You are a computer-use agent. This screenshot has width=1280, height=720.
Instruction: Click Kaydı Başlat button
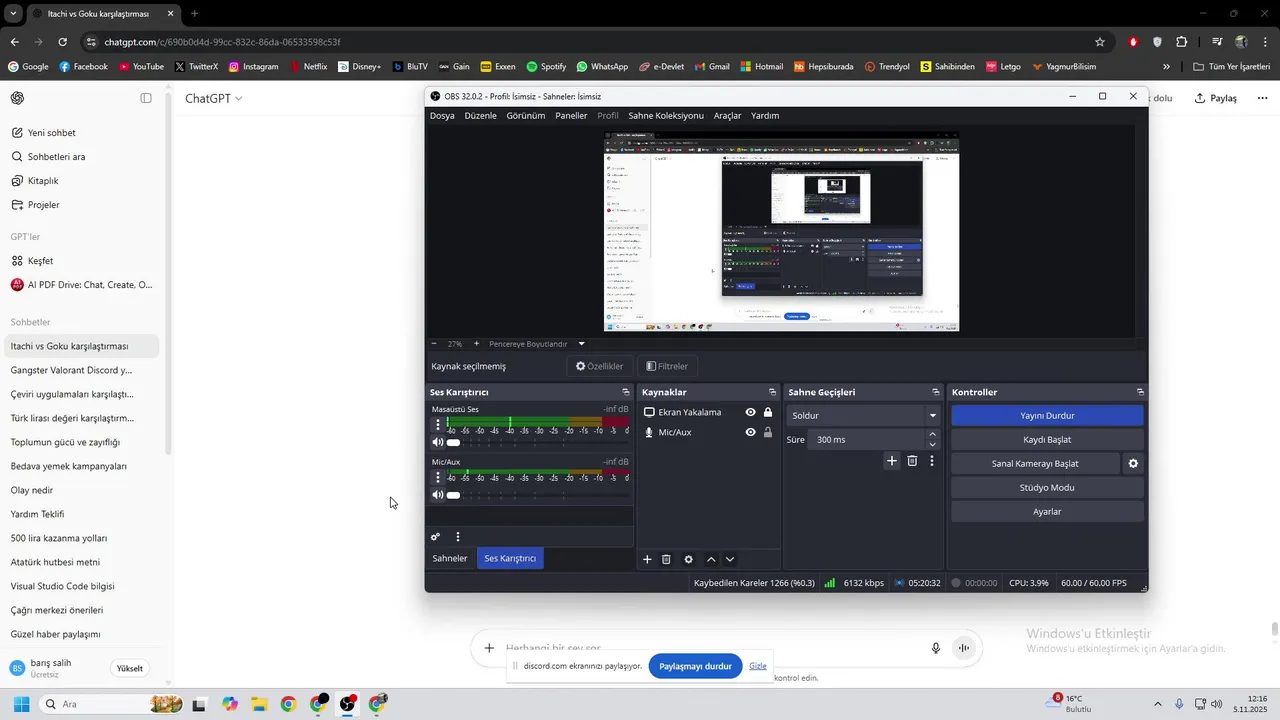point(1047,439)
